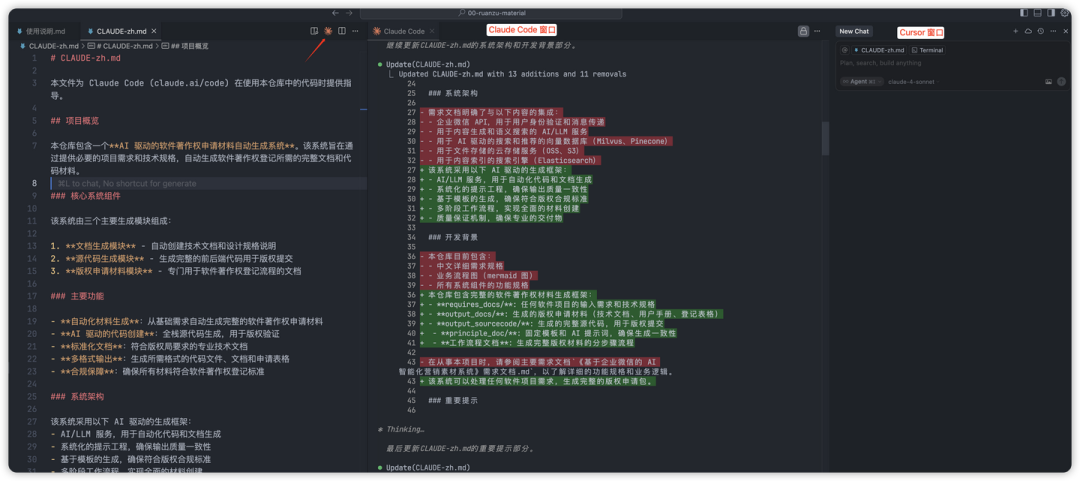Screen dimensions: 1080x481
Task: Click the Claude Code icon in editor toolbar
Action: click(x=328, y=31)
